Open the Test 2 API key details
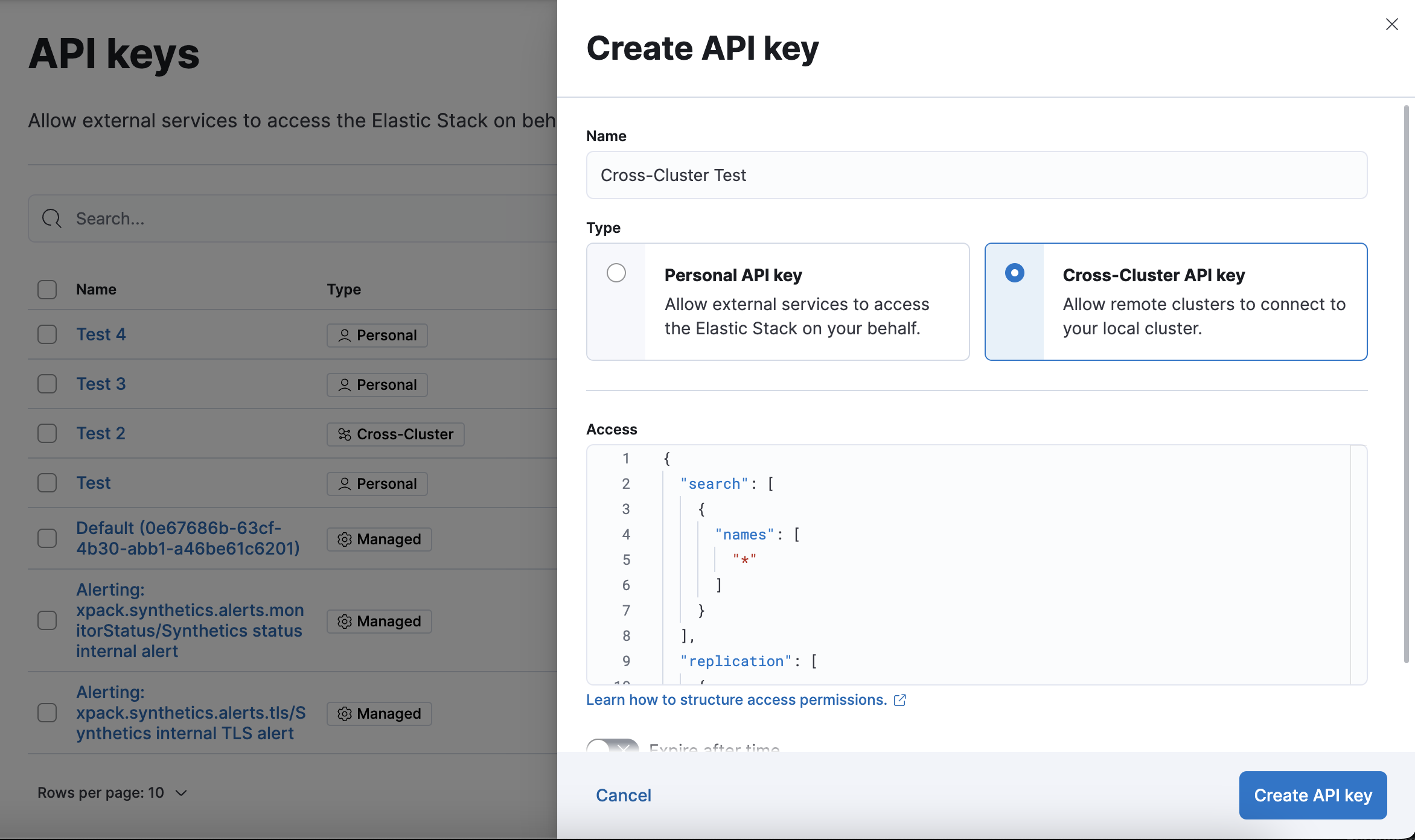 click(100, 433)
